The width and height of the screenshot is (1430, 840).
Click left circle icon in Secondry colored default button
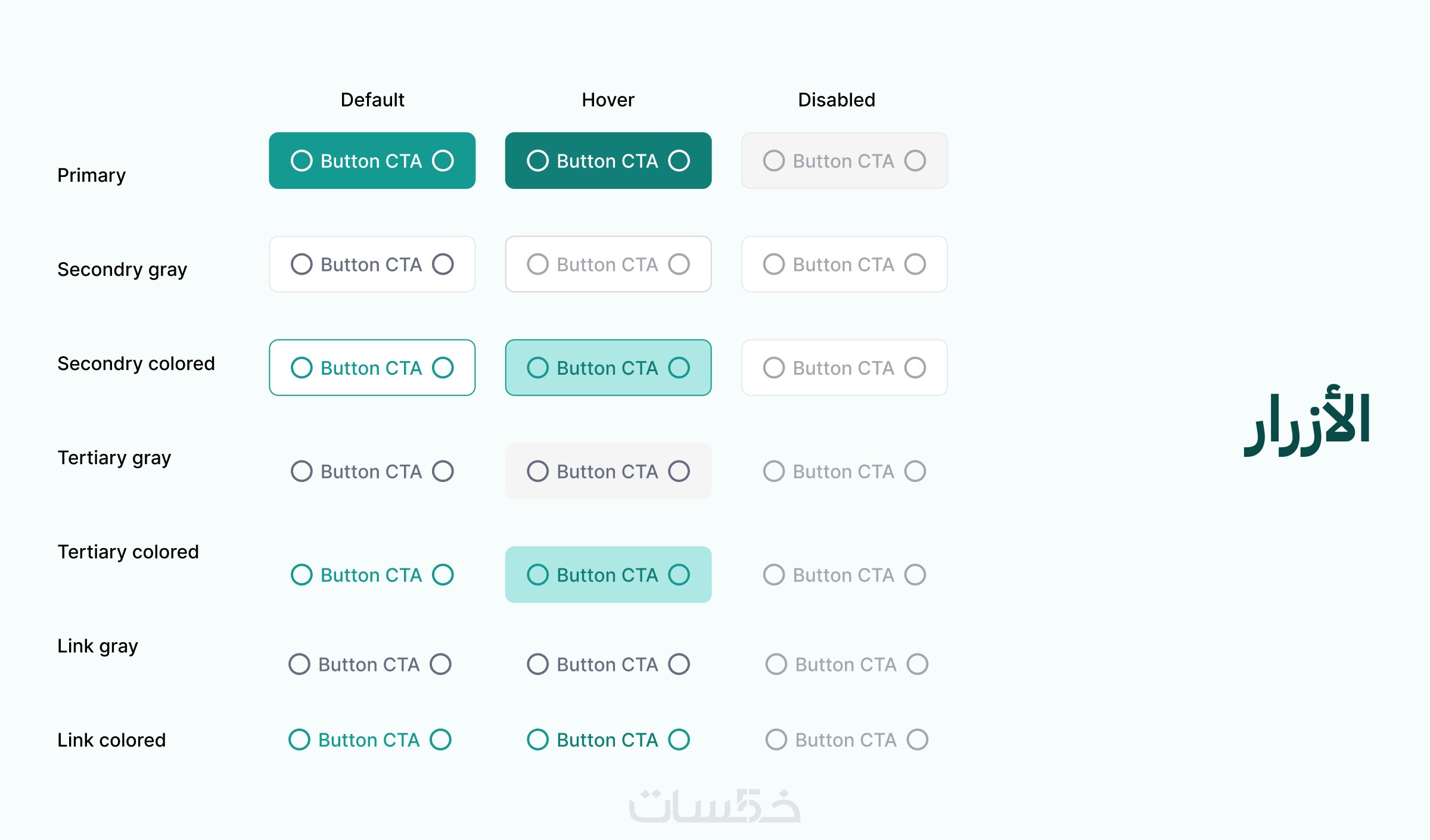(301, 368)
